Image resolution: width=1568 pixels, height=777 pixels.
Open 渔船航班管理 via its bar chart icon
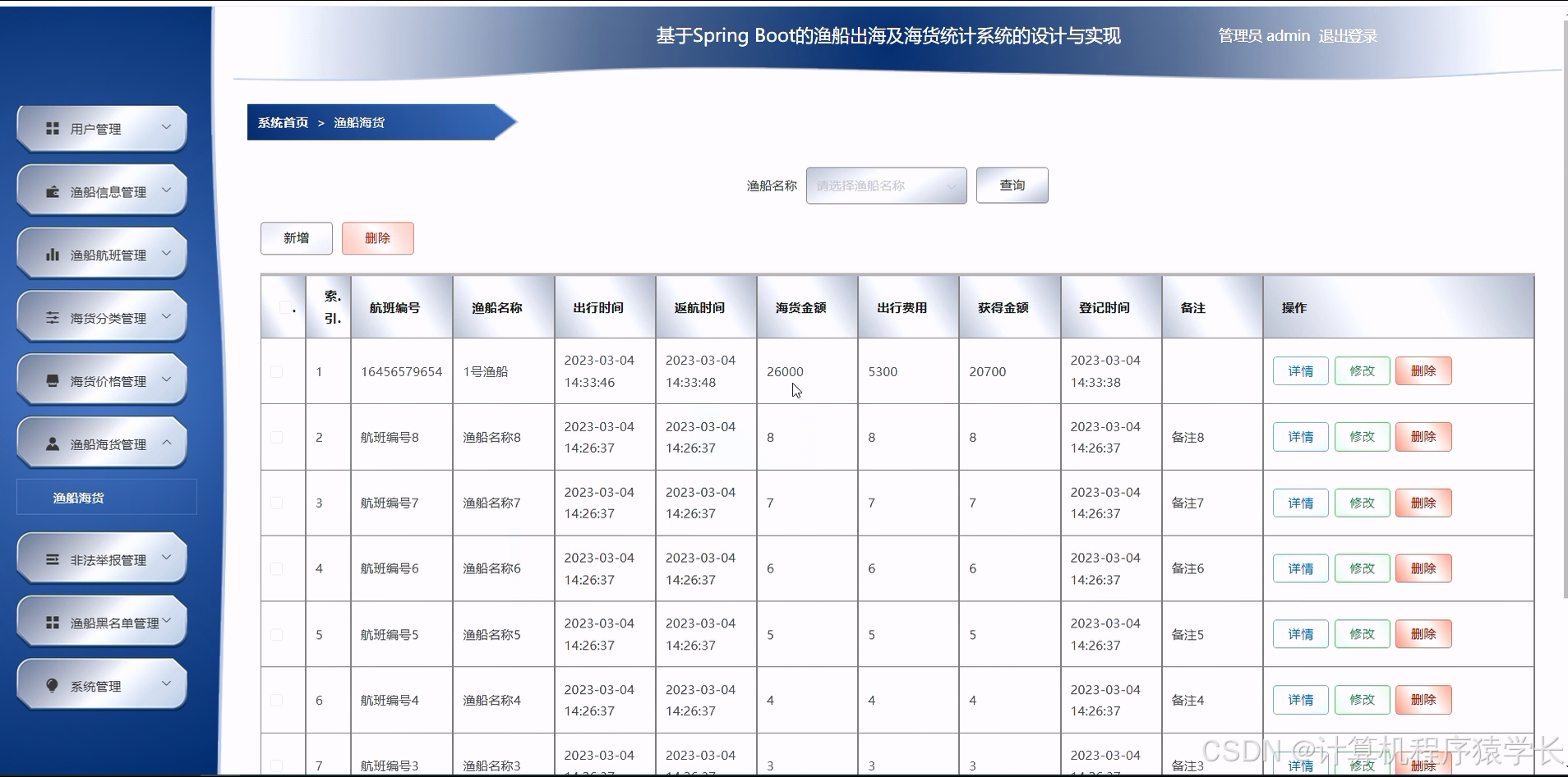[53, 254]
